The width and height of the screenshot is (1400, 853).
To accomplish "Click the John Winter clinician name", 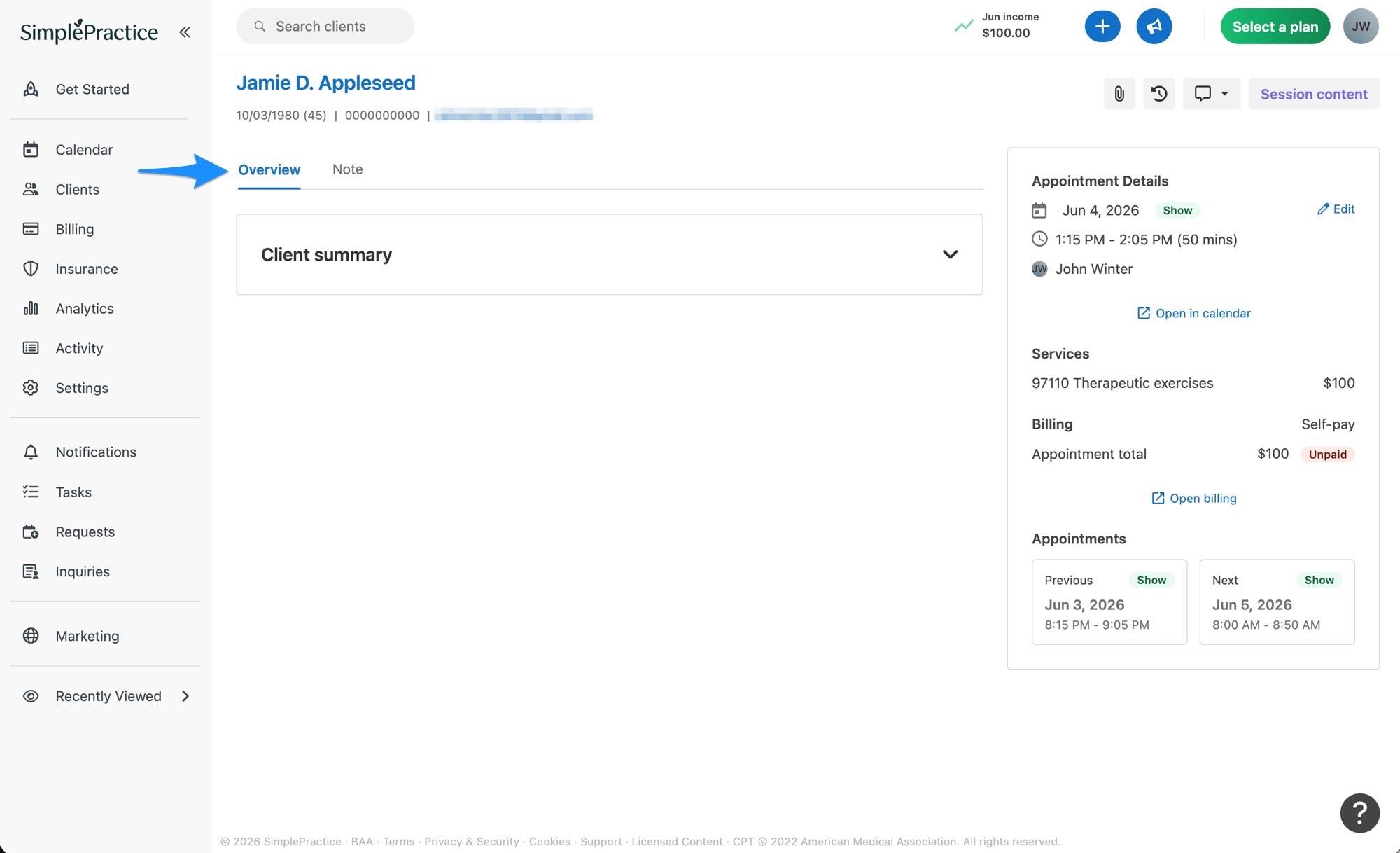I will [1093, 269].
